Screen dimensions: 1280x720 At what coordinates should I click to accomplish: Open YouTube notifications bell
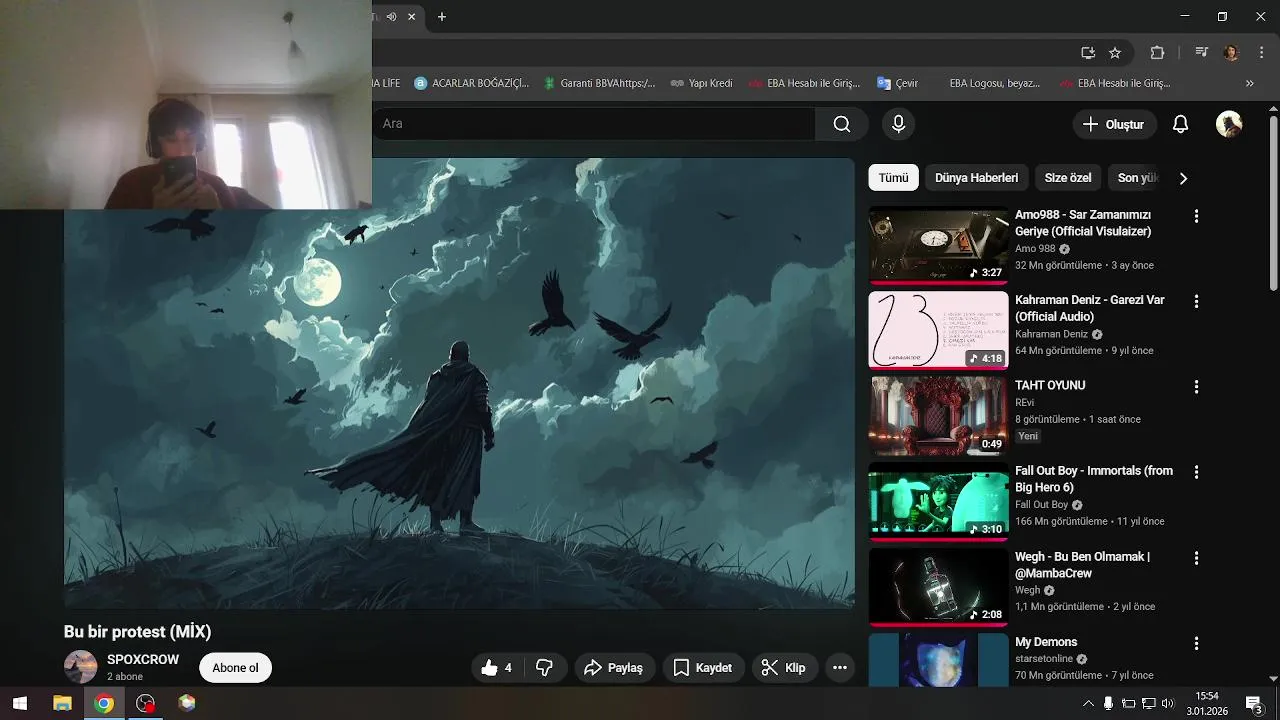[1180, 124]
